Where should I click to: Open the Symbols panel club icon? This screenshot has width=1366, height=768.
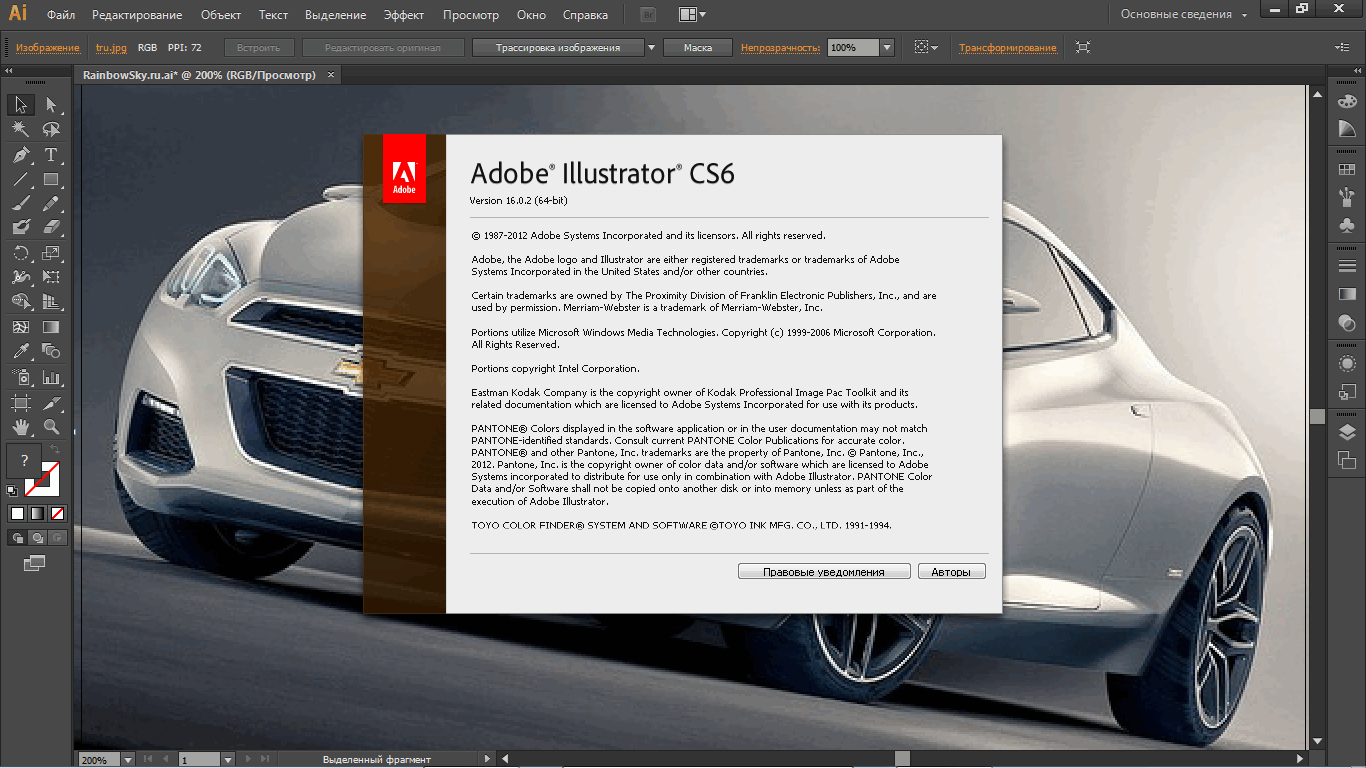1346,226
